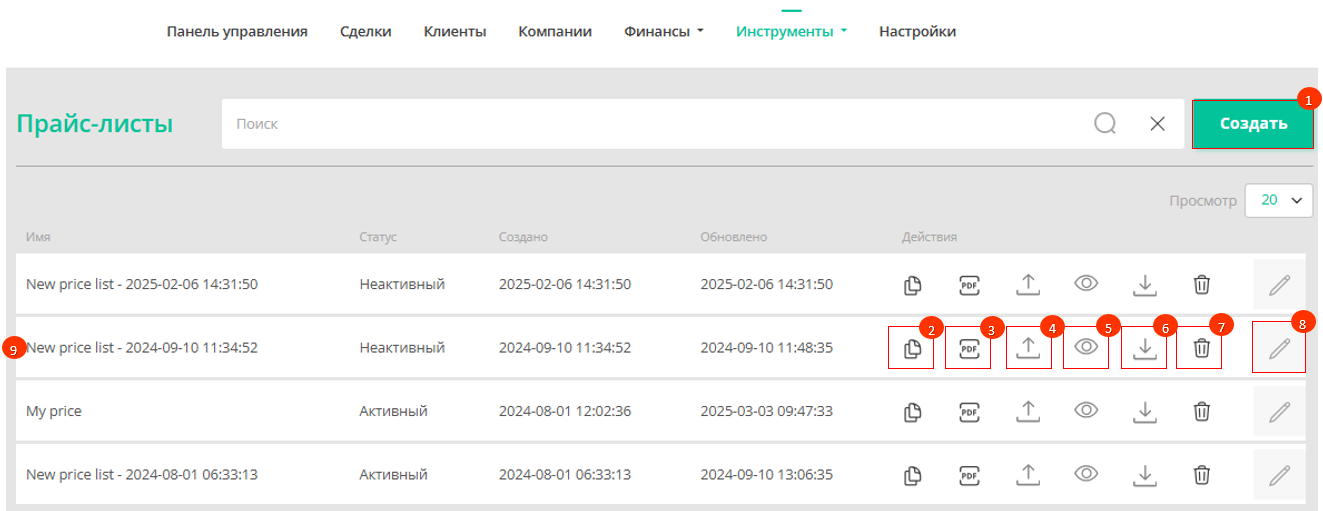Expand the Финансы menu

pyautogui.click(x=664, y=32)
